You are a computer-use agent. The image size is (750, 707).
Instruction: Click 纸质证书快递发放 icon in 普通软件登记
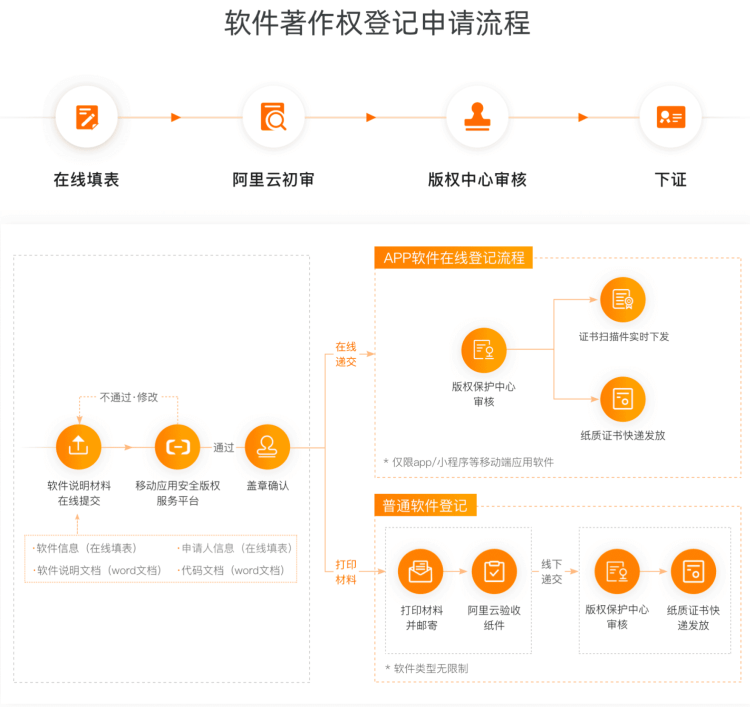pyautogui.click(x=693, y=571)
